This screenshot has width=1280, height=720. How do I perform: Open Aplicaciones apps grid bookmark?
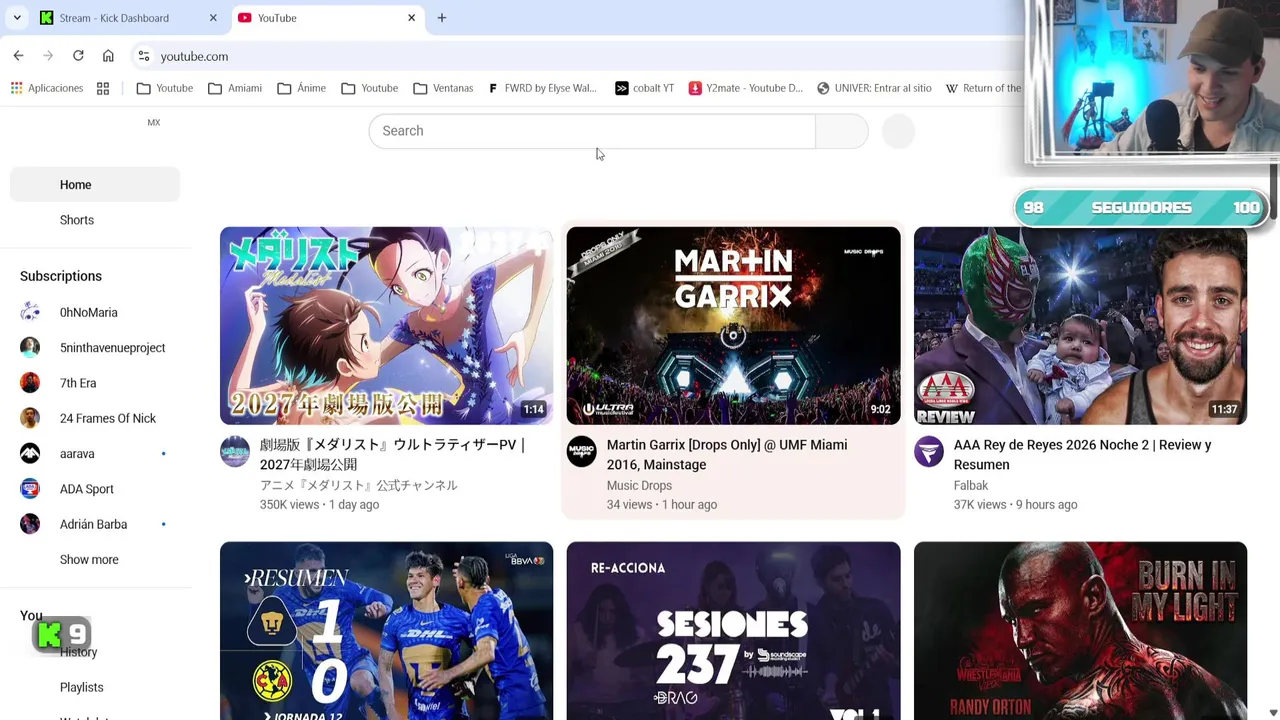(47, 88)
